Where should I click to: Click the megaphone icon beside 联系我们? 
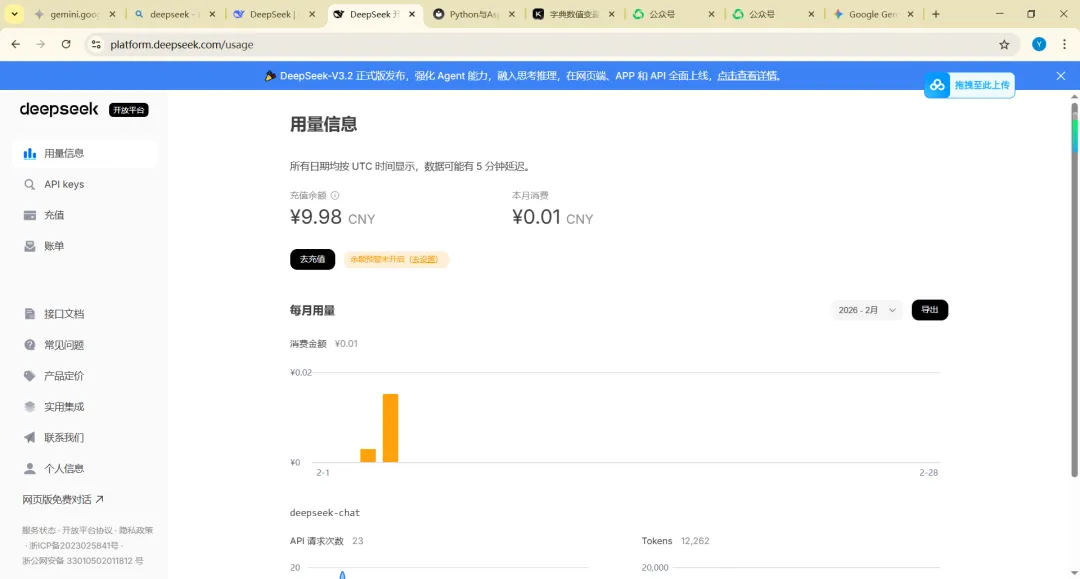pyautogui.click(x=30, y=438)
